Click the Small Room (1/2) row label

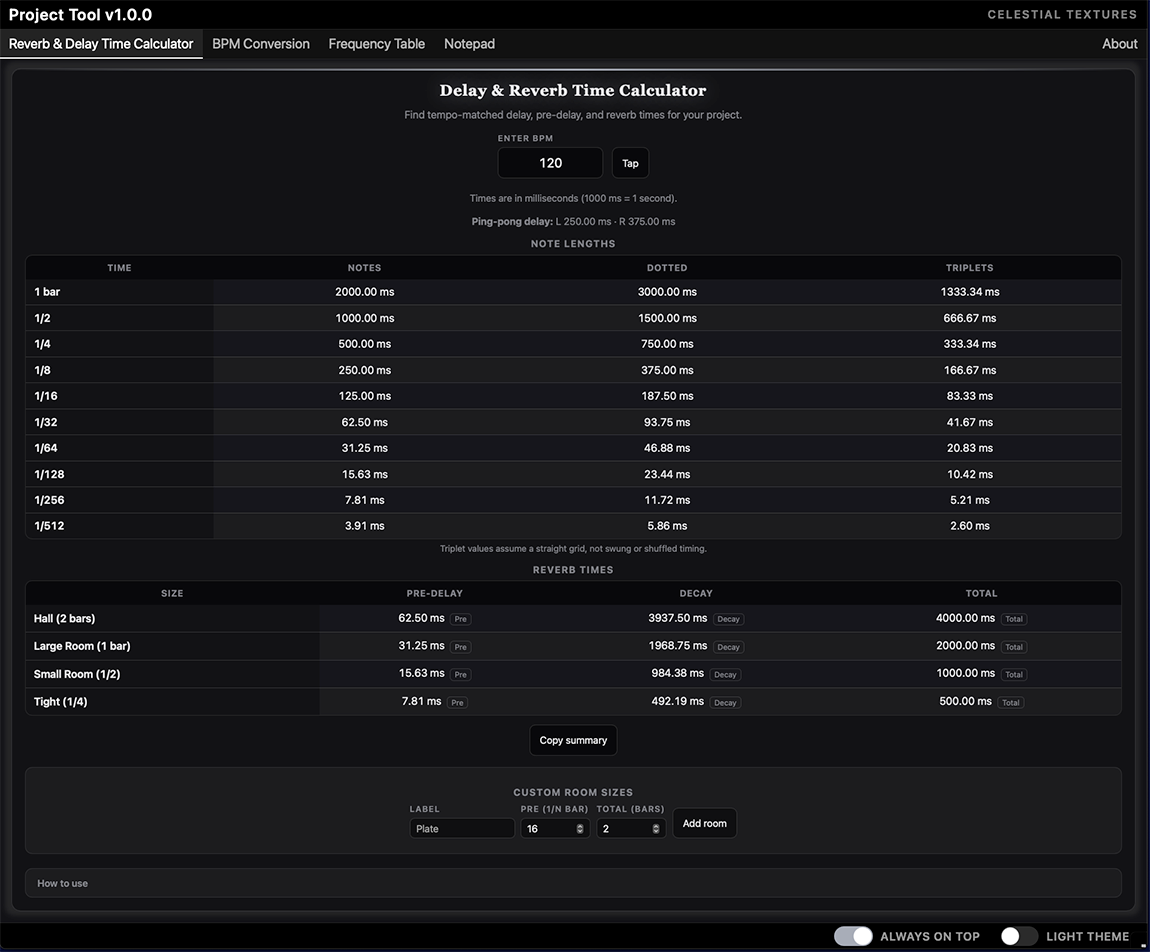point(77,674)
